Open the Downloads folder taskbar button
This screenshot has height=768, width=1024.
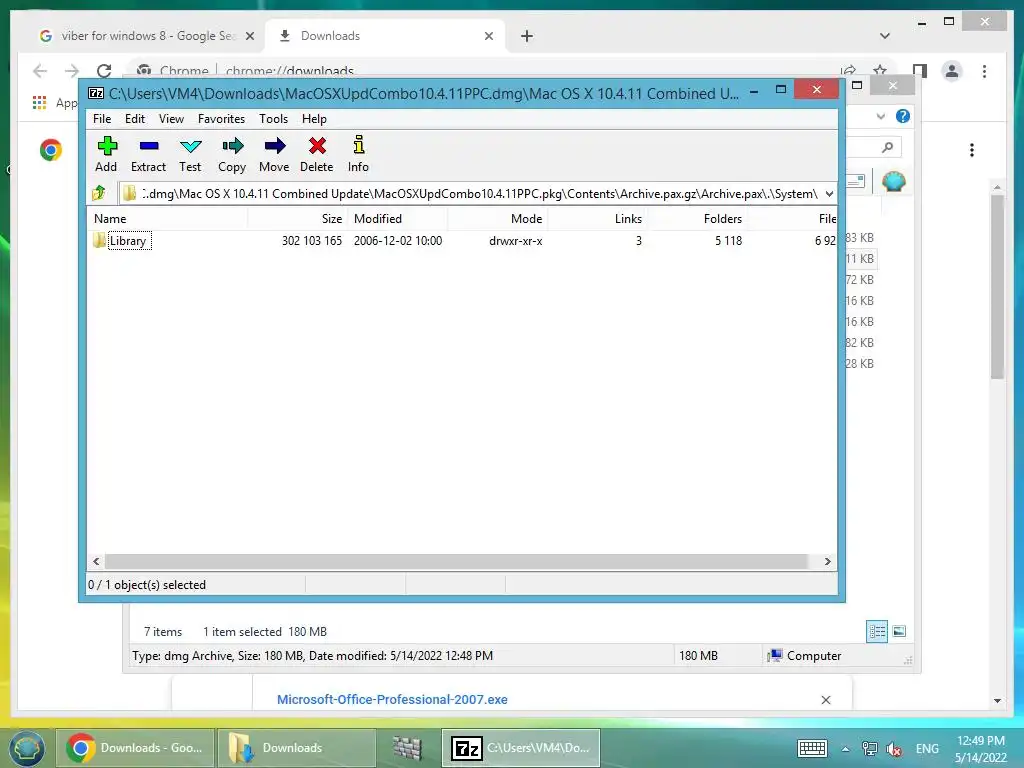296,748
